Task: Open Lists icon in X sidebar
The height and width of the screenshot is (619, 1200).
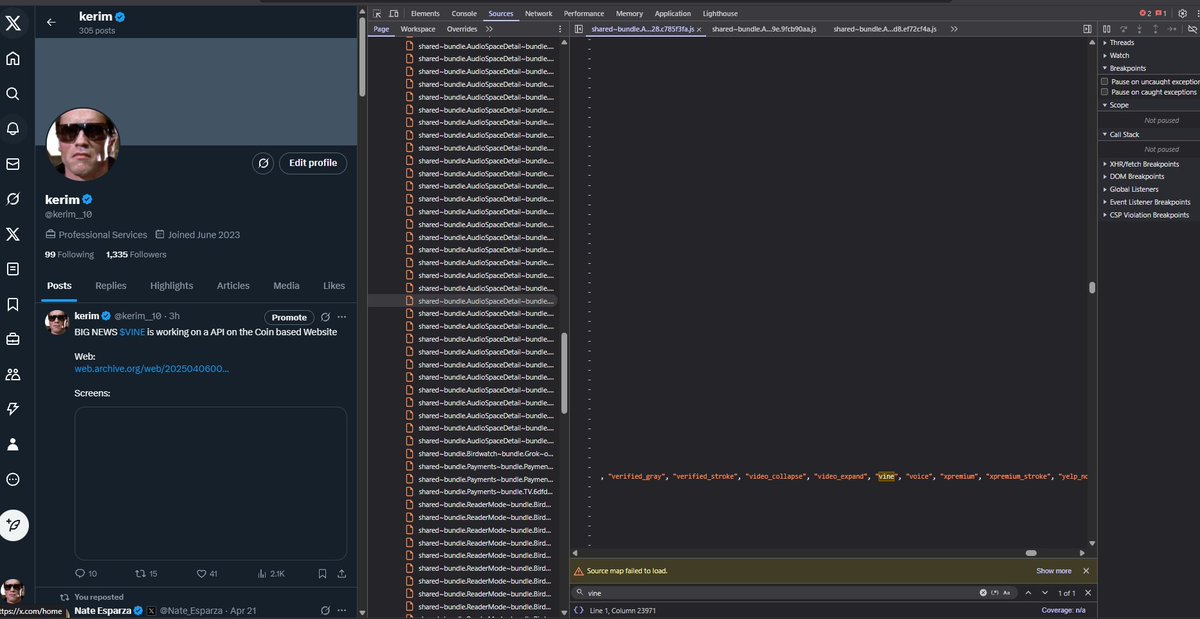Action: (13, 269)
